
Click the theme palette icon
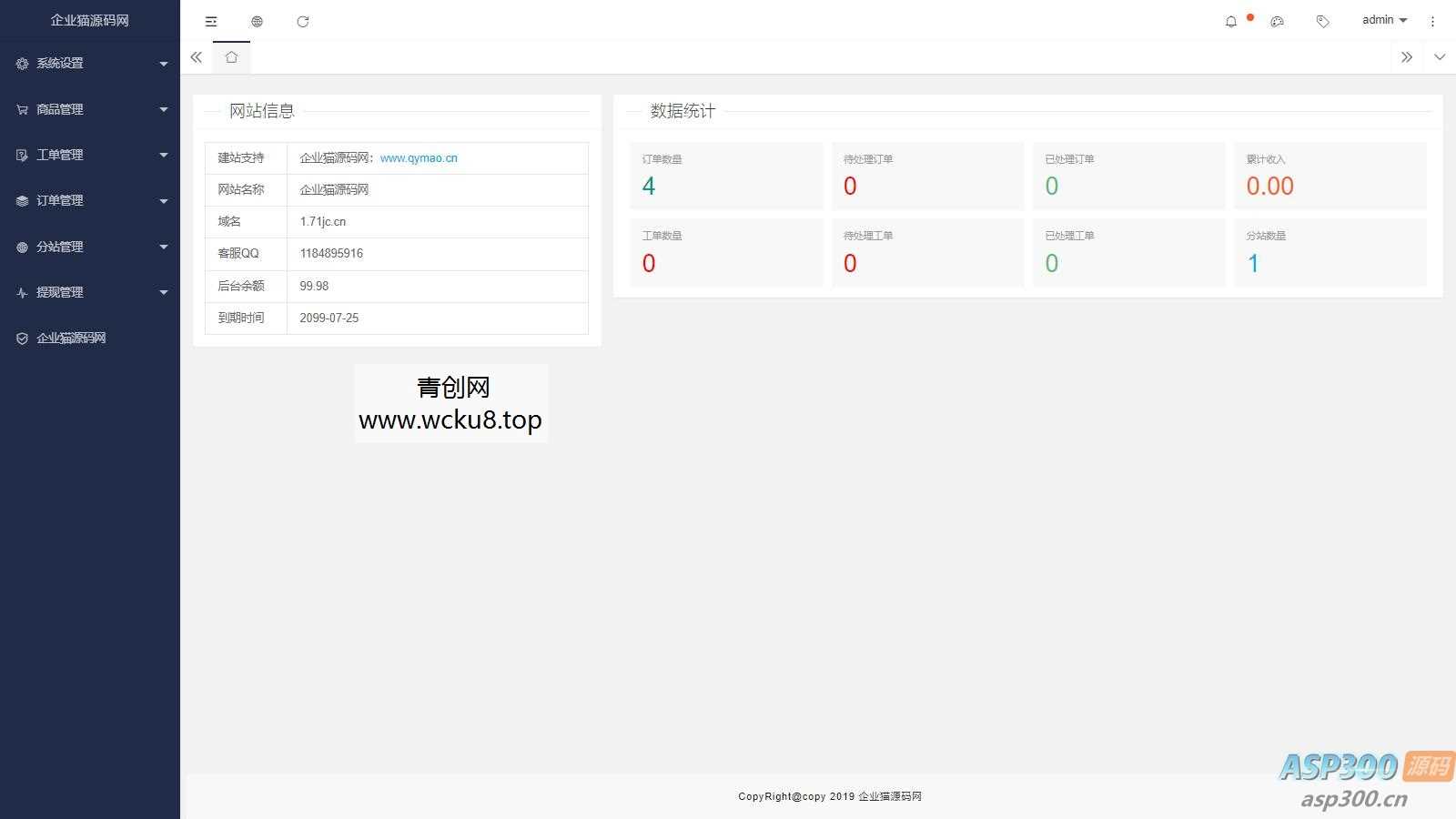(x=1277, y=22)
